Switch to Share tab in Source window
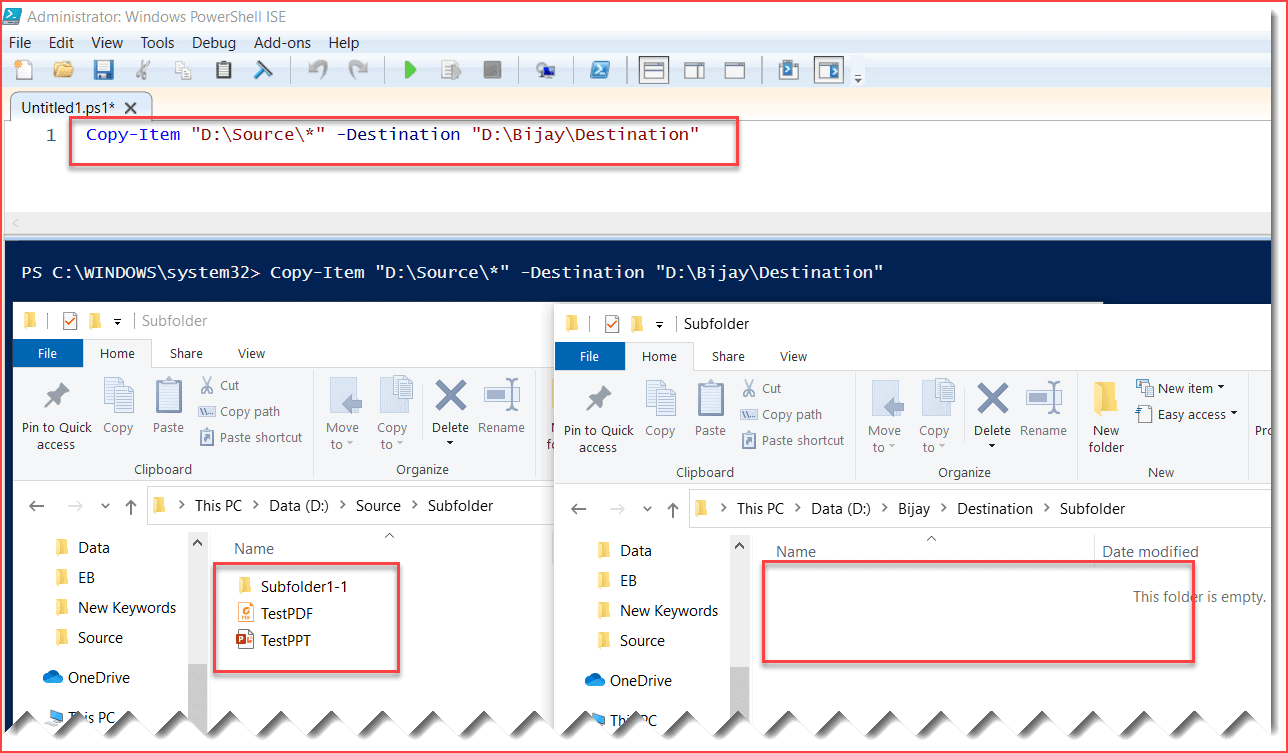Image resolution: width=1288 pixels, height=753 pixels. (186, 353)
